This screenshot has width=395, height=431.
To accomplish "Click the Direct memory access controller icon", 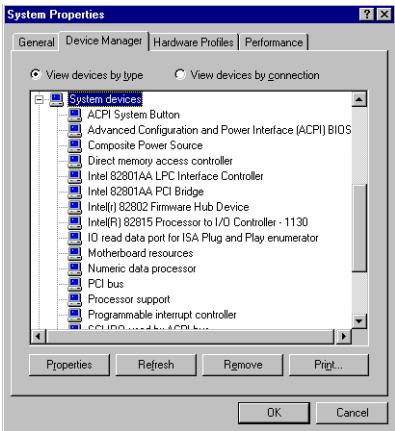I will pos(75,161).
